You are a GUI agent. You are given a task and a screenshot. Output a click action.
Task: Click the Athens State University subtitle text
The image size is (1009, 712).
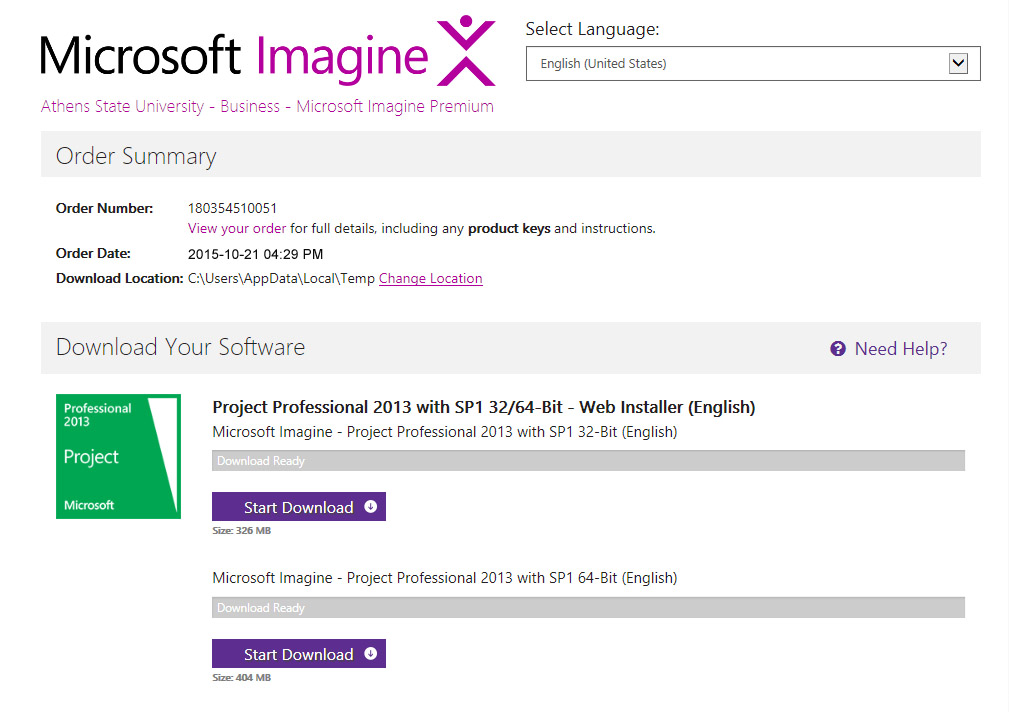267,106
